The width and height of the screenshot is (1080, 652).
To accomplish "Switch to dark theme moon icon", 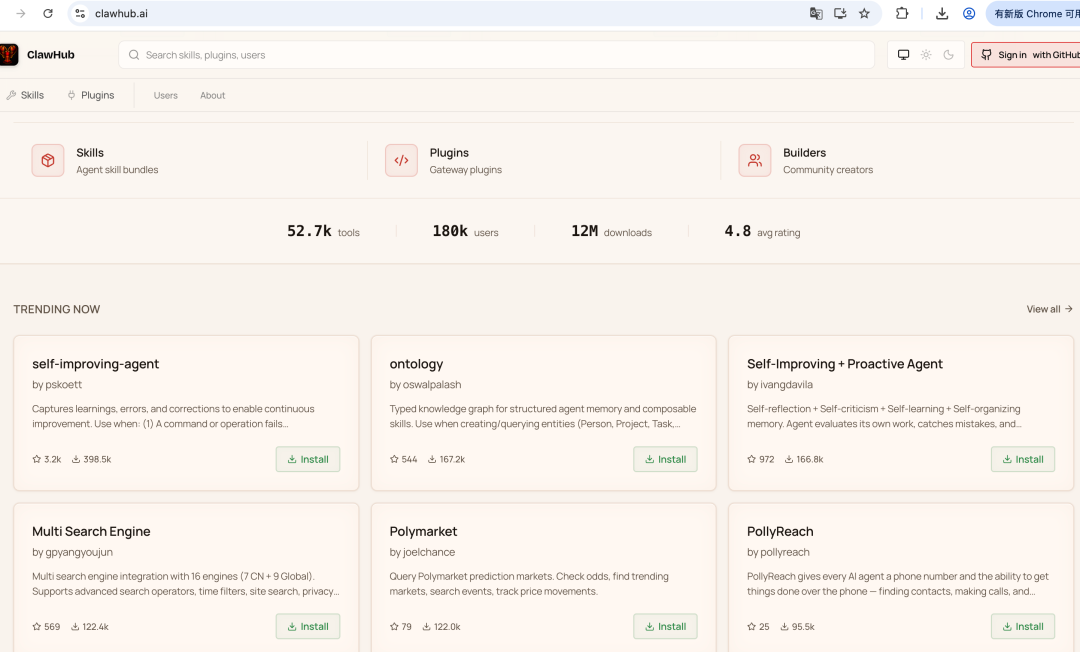I will [948, 55].
